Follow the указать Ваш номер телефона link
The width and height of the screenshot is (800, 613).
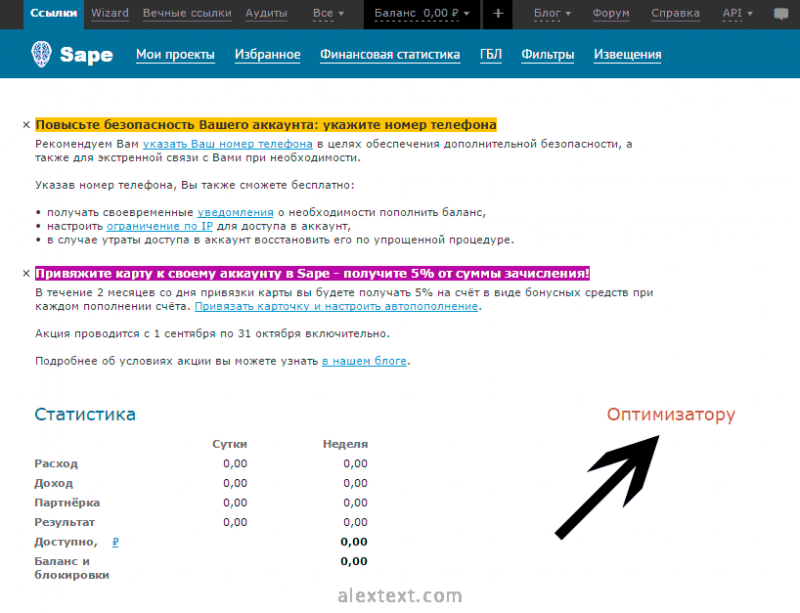tap(228, 144)
